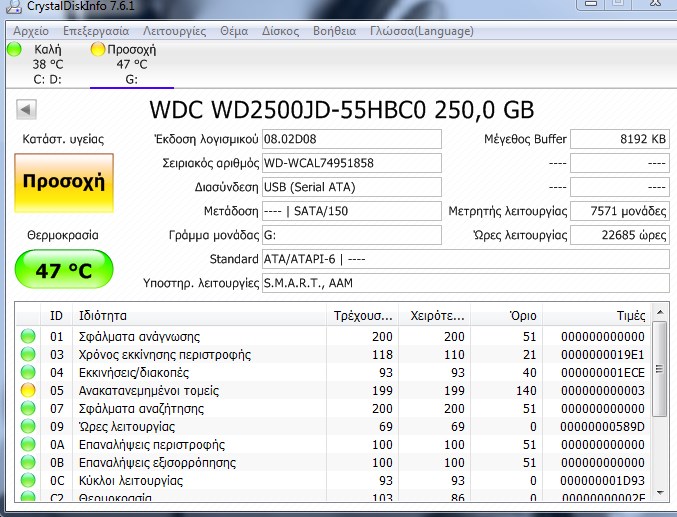The image size is (677, 517).
Task: Click the transfer mode field SATA/150
Action: pyautogui.click(x=351, y=211)
